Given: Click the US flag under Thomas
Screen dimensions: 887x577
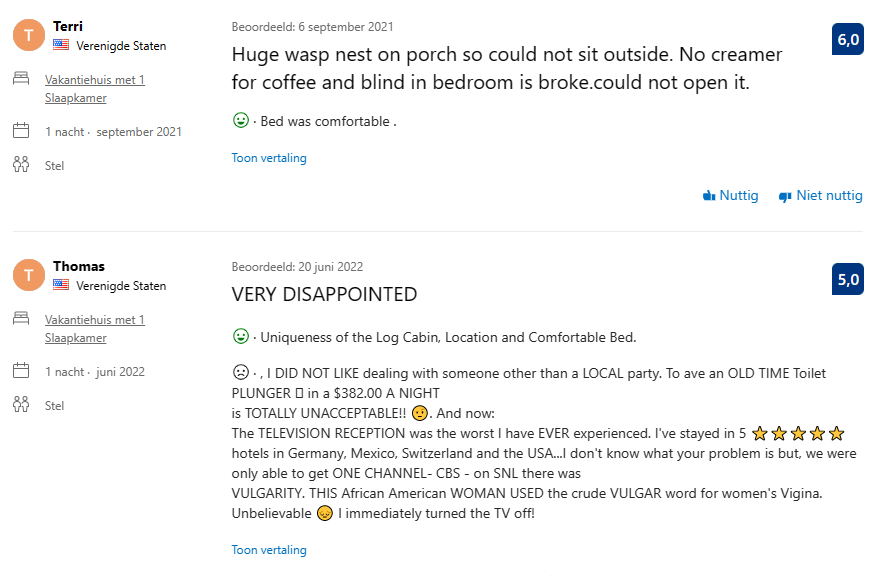Looking at the screenshot, I should [x=62, y=286].
